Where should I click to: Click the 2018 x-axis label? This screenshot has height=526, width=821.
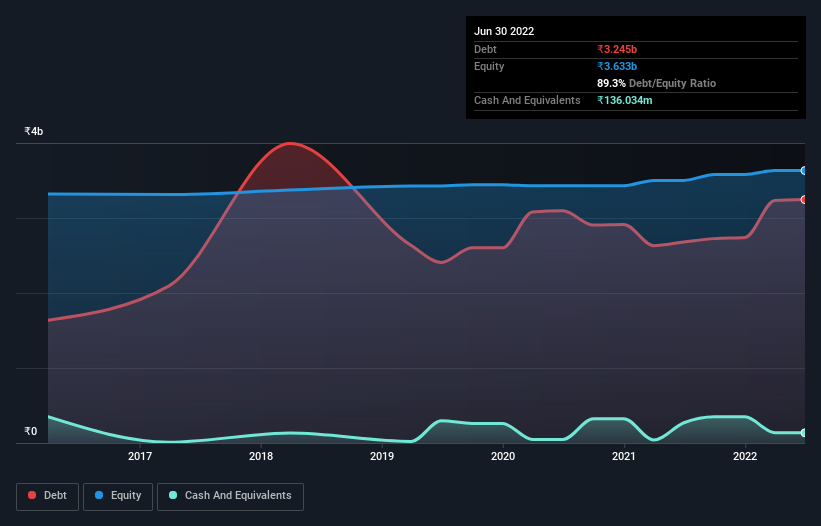coord(261,456)
